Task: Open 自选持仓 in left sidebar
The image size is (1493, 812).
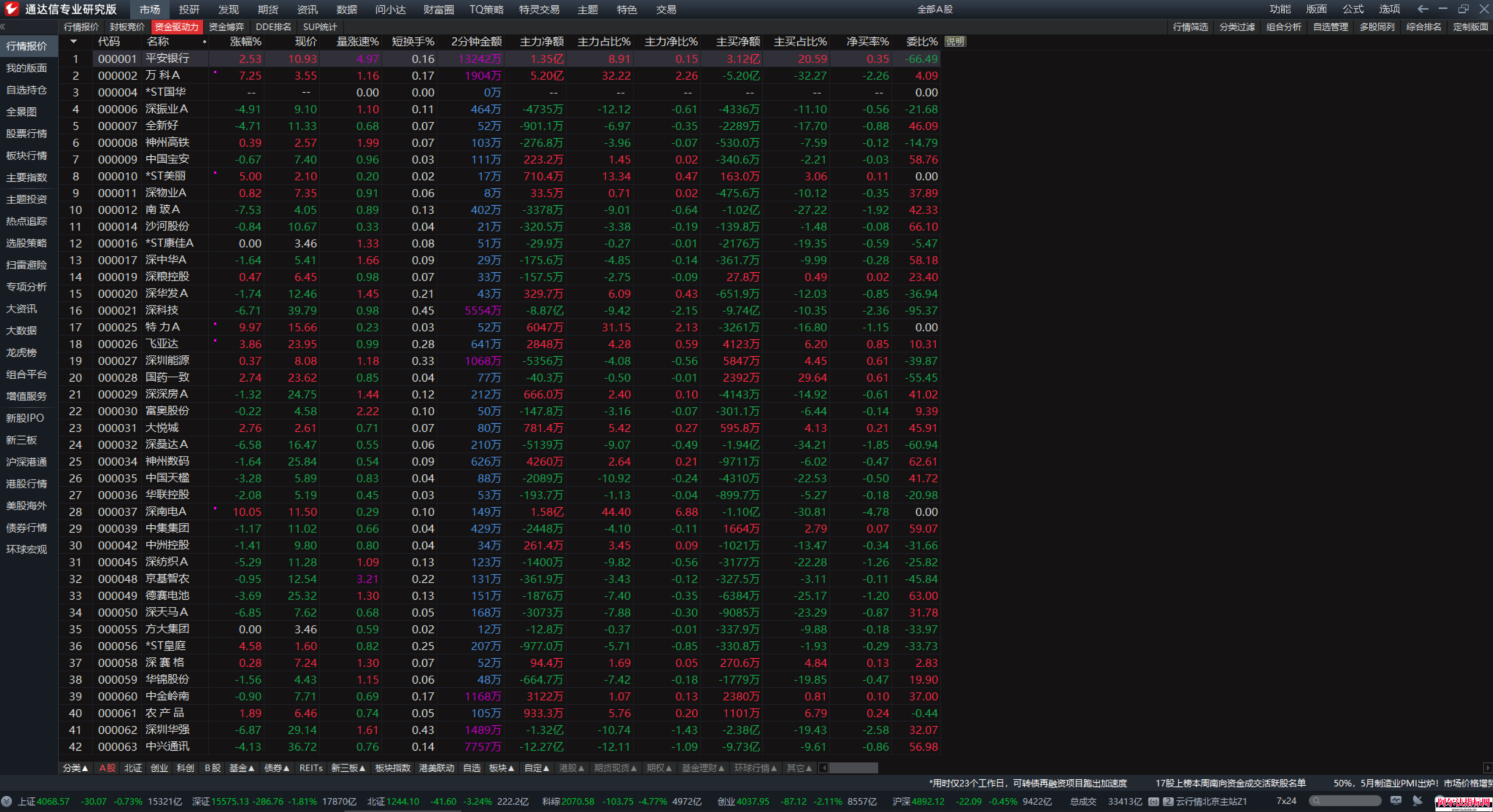Action: [x=27, y=90]
